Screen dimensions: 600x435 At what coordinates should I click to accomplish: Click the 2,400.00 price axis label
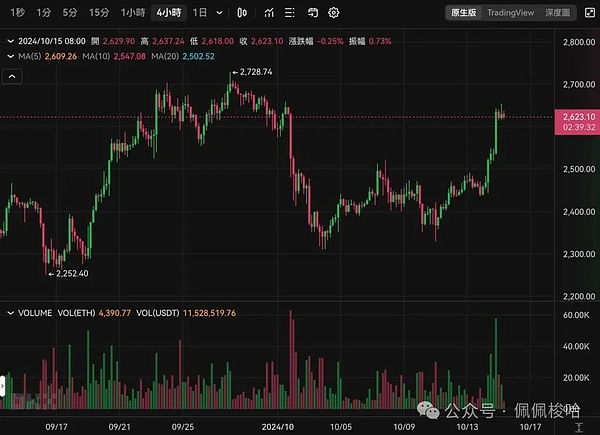[579, 212]
